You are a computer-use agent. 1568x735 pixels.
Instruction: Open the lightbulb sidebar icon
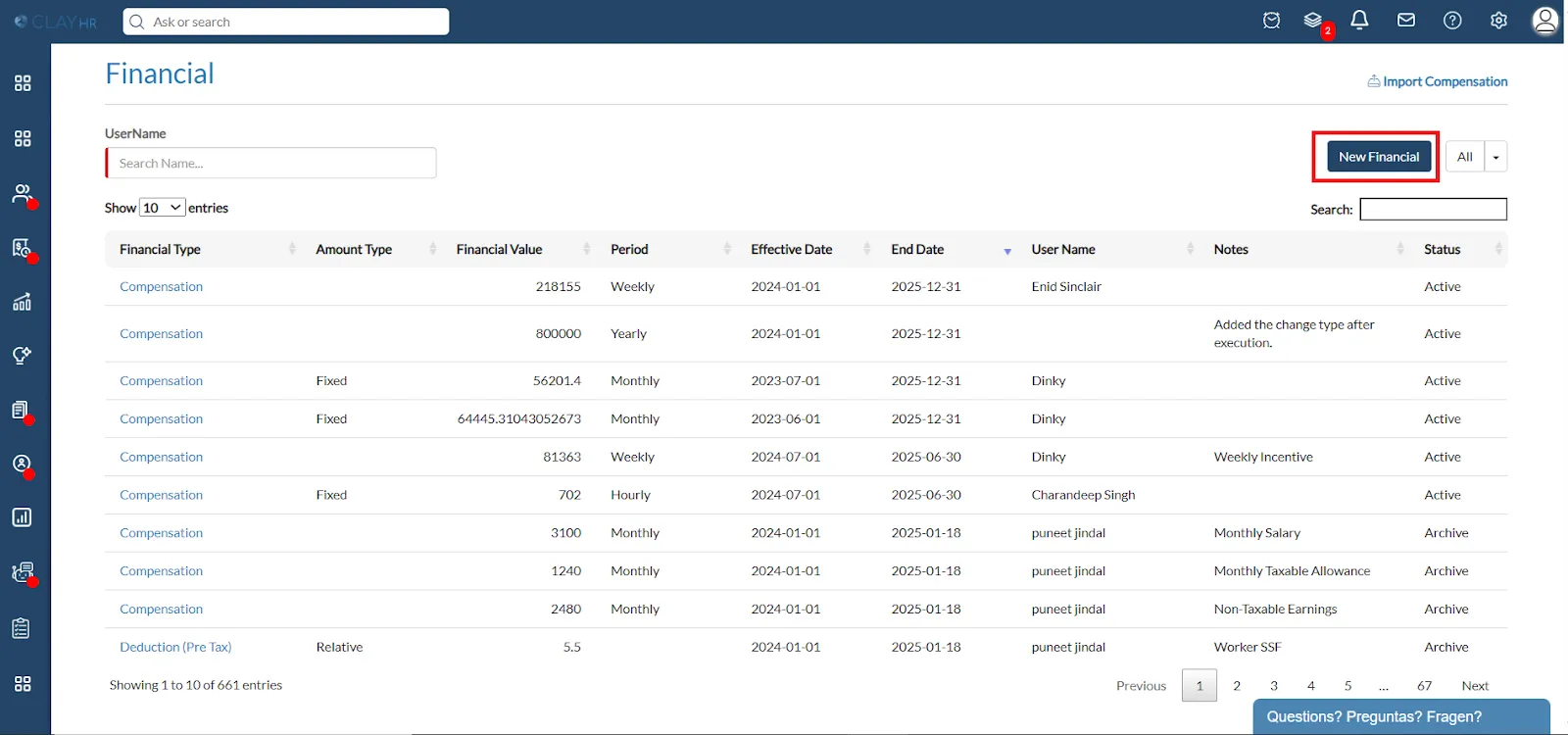click(23, 355)
